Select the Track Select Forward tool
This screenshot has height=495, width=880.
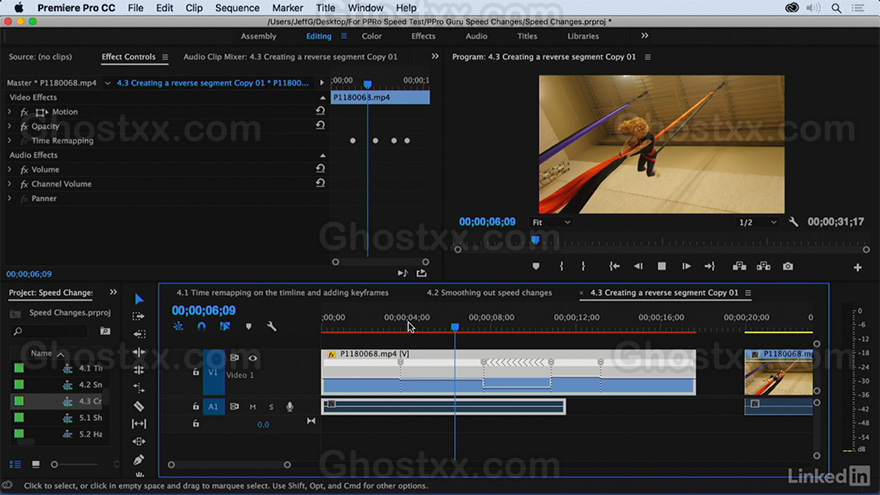point(139,317)
